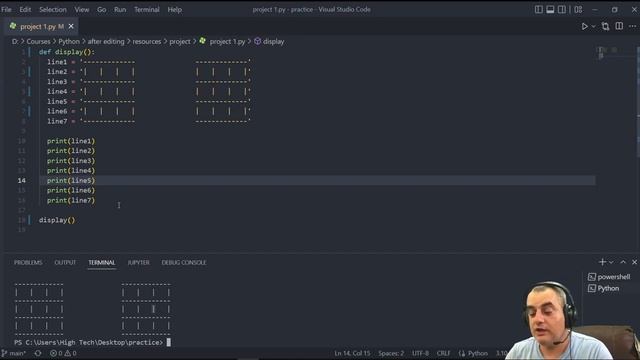Open the Help menu
The height and width of the screenshot is (360, 640).
[175, 9]
